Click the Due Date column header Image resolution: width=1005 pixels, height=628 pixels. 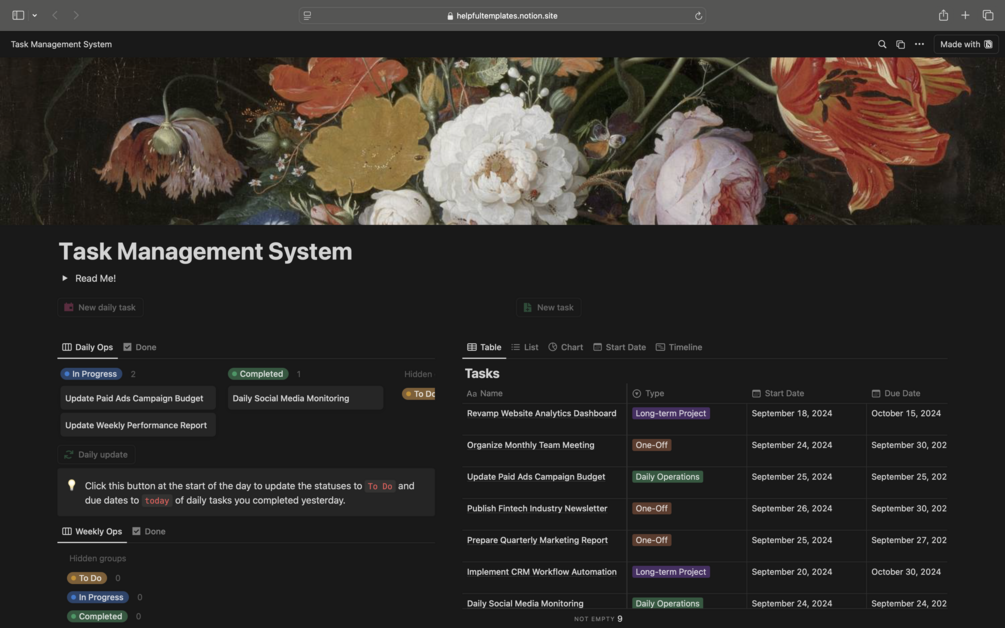click(907, 393)
